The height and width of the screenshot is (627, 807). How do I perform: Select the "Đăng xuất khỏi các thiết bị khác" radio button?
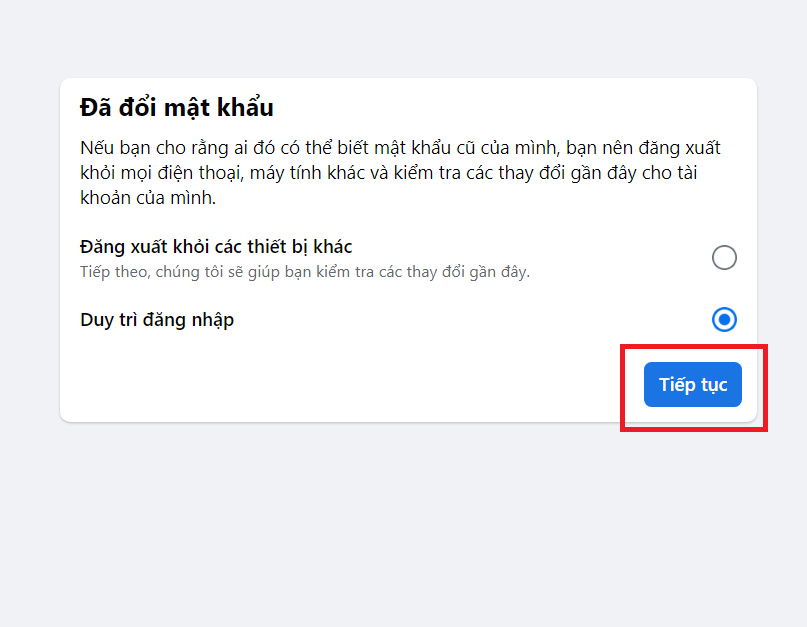724,257
